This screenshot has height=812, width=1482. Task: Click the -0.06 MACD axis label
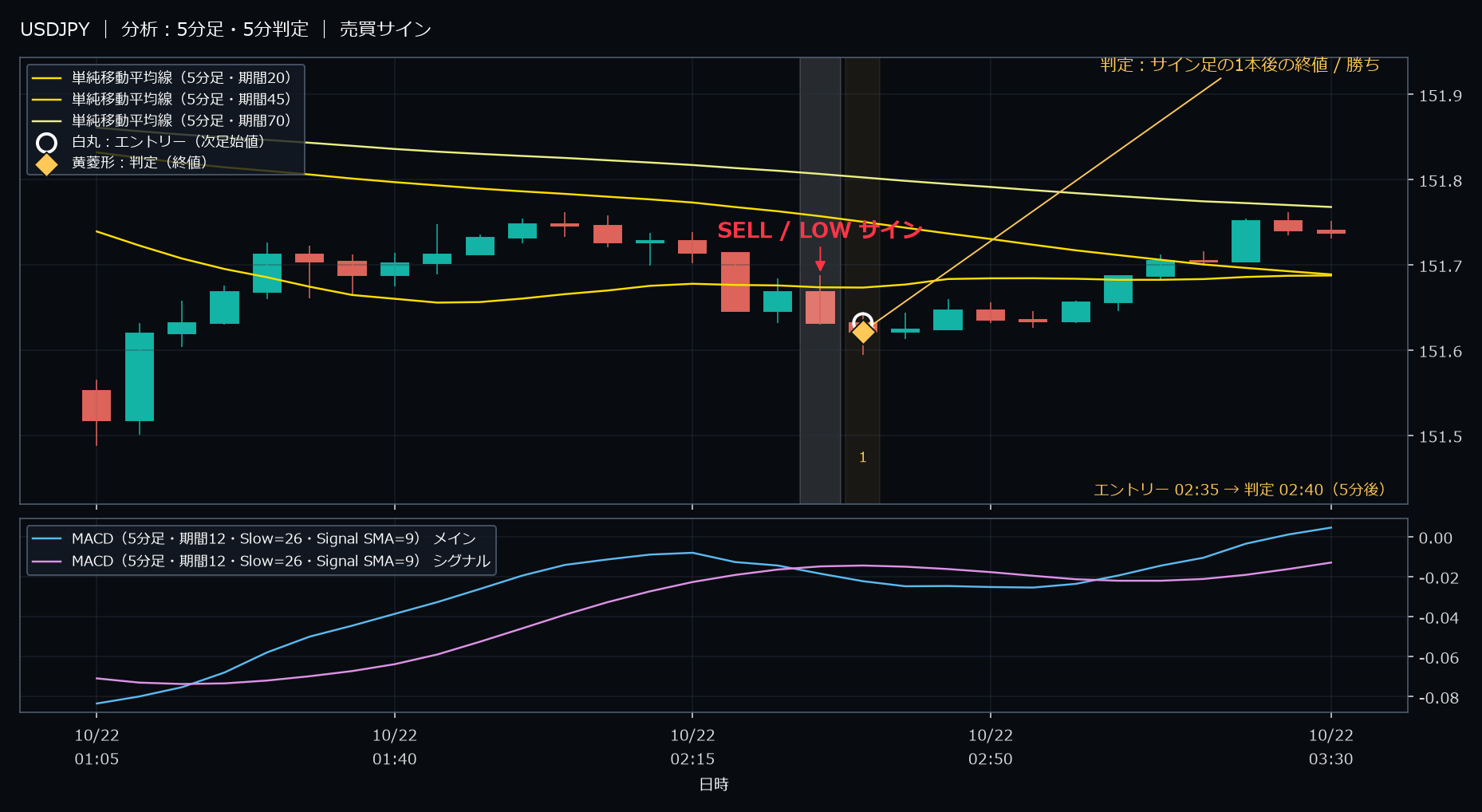click(x=1438, y=658)
